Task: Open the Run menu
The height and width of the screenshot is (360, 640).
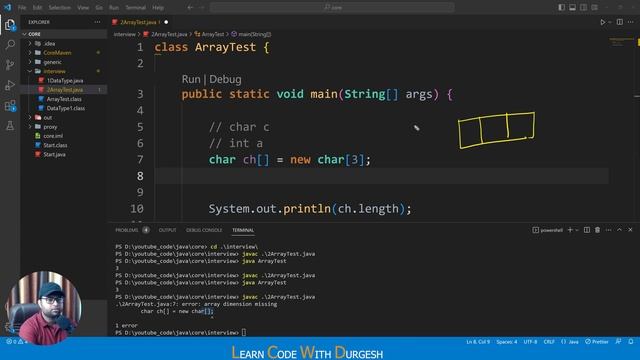Action: point(114,7)
